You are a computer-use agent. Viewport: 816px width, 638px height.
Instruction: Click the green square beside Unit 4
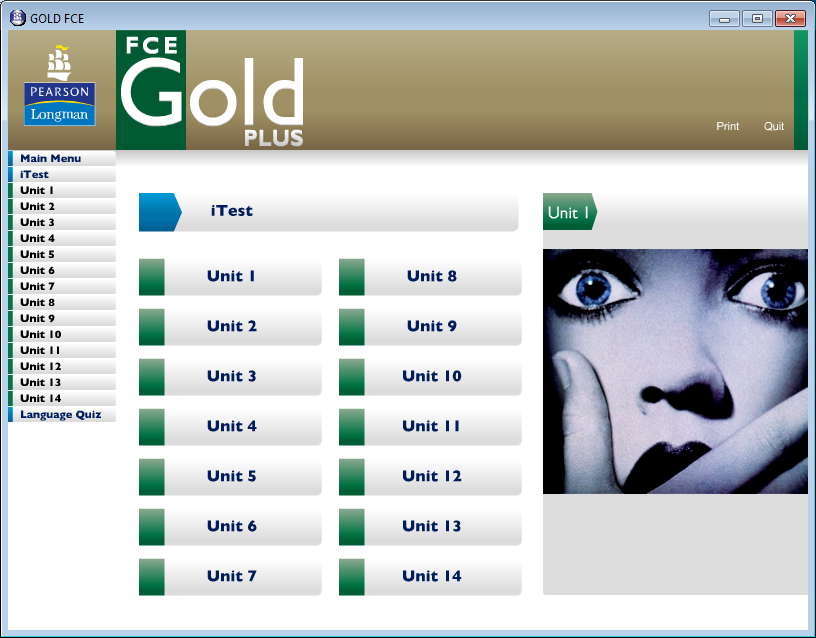point(152,427)
